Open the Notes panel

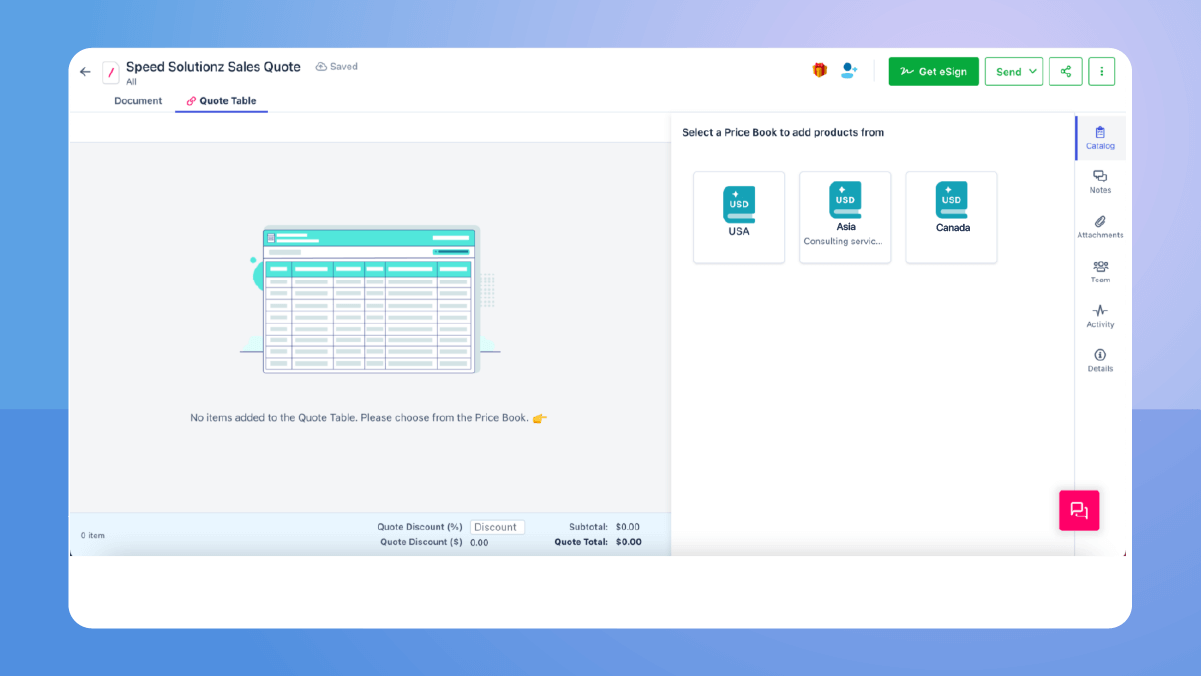coord(1100,182)
